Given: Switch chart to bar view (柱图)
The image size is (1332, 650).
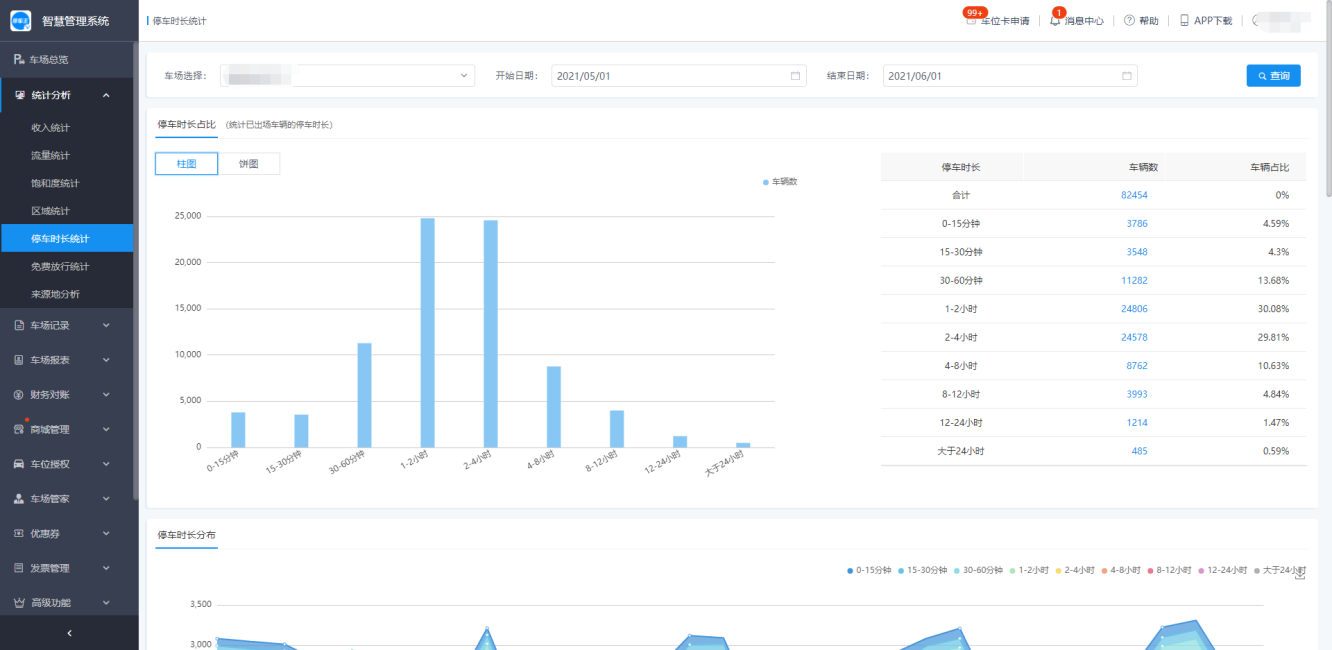Looking at the screenshot, I should [x=186, y=164].
